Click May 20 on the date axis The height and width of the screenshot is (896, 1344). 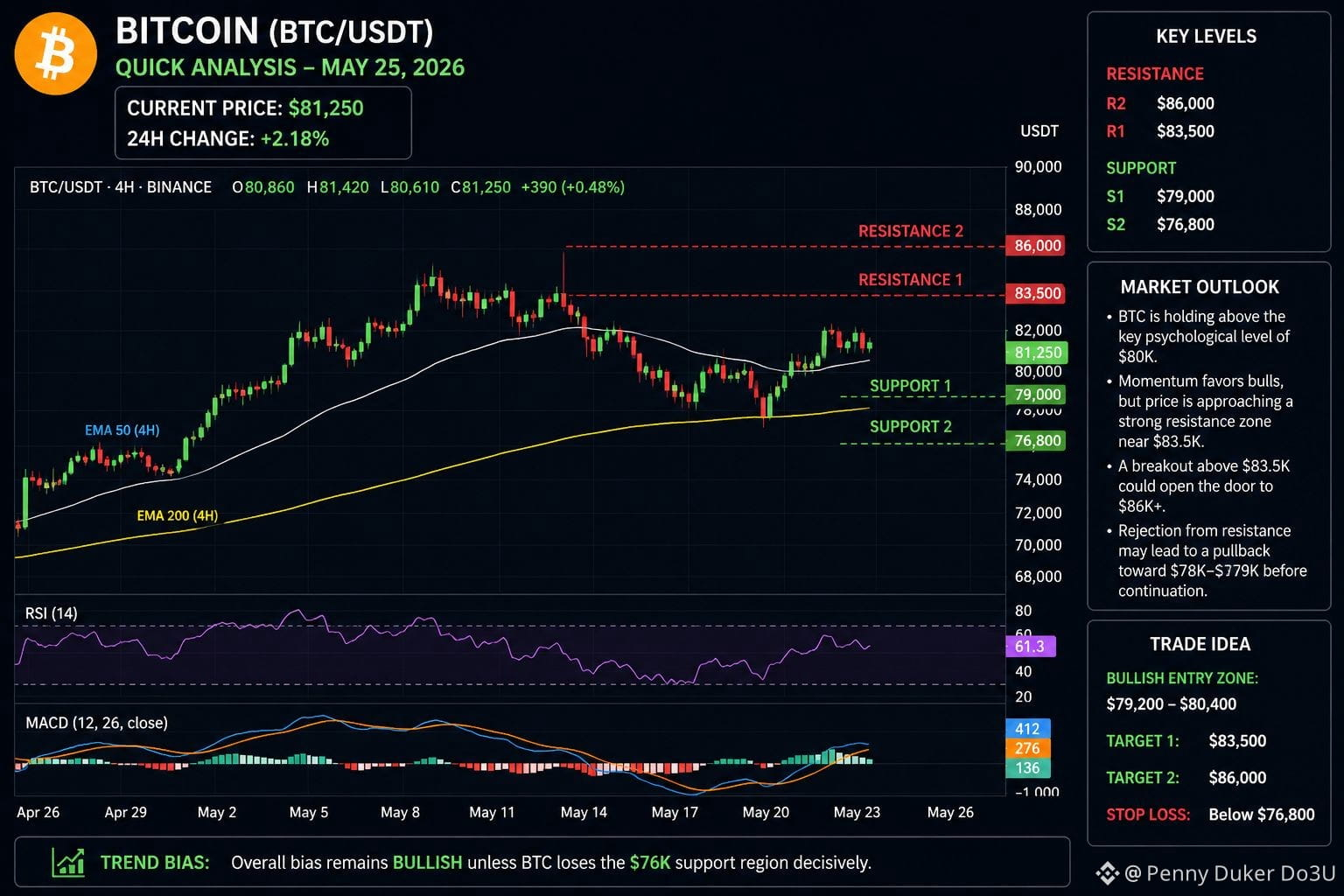point(766,812)
